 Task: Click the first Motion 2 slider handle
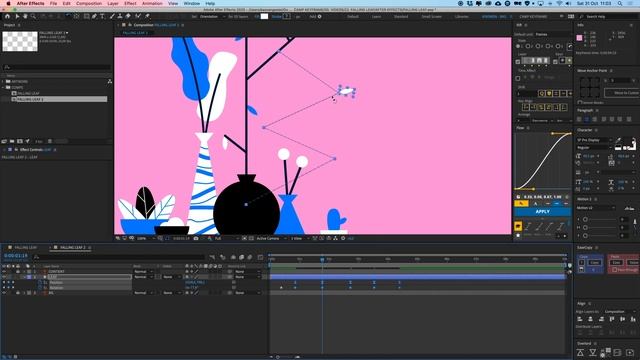585,220
